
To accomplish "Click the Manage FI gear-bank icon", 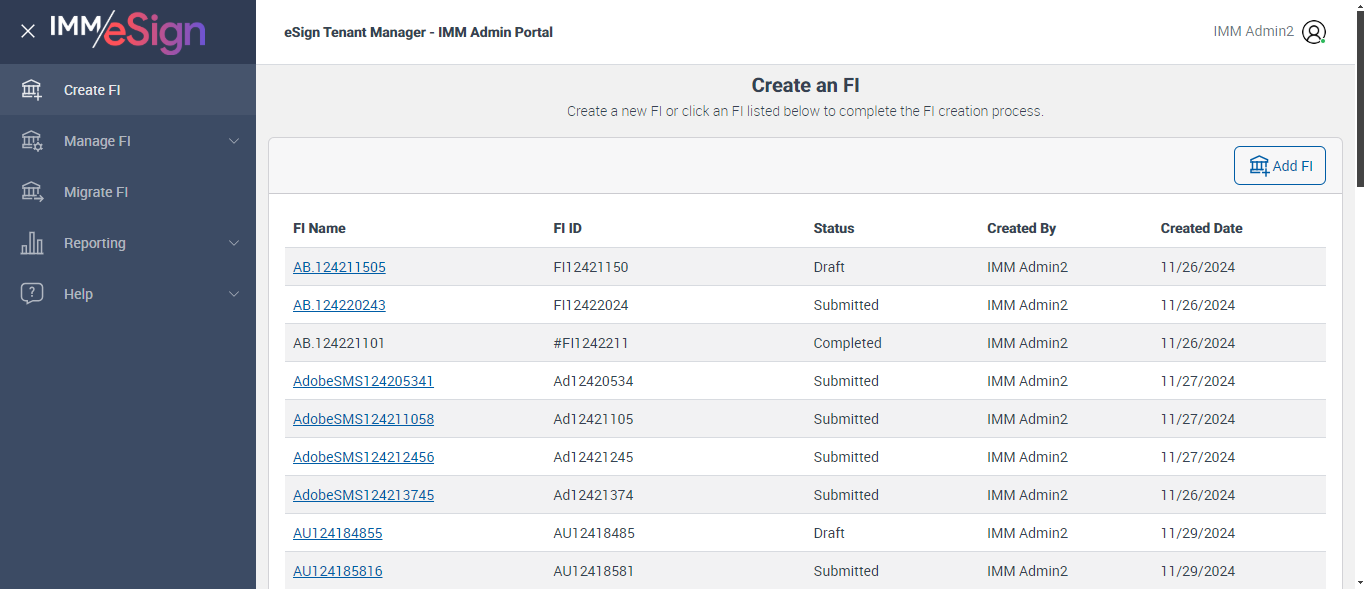I will pos(32,141).
